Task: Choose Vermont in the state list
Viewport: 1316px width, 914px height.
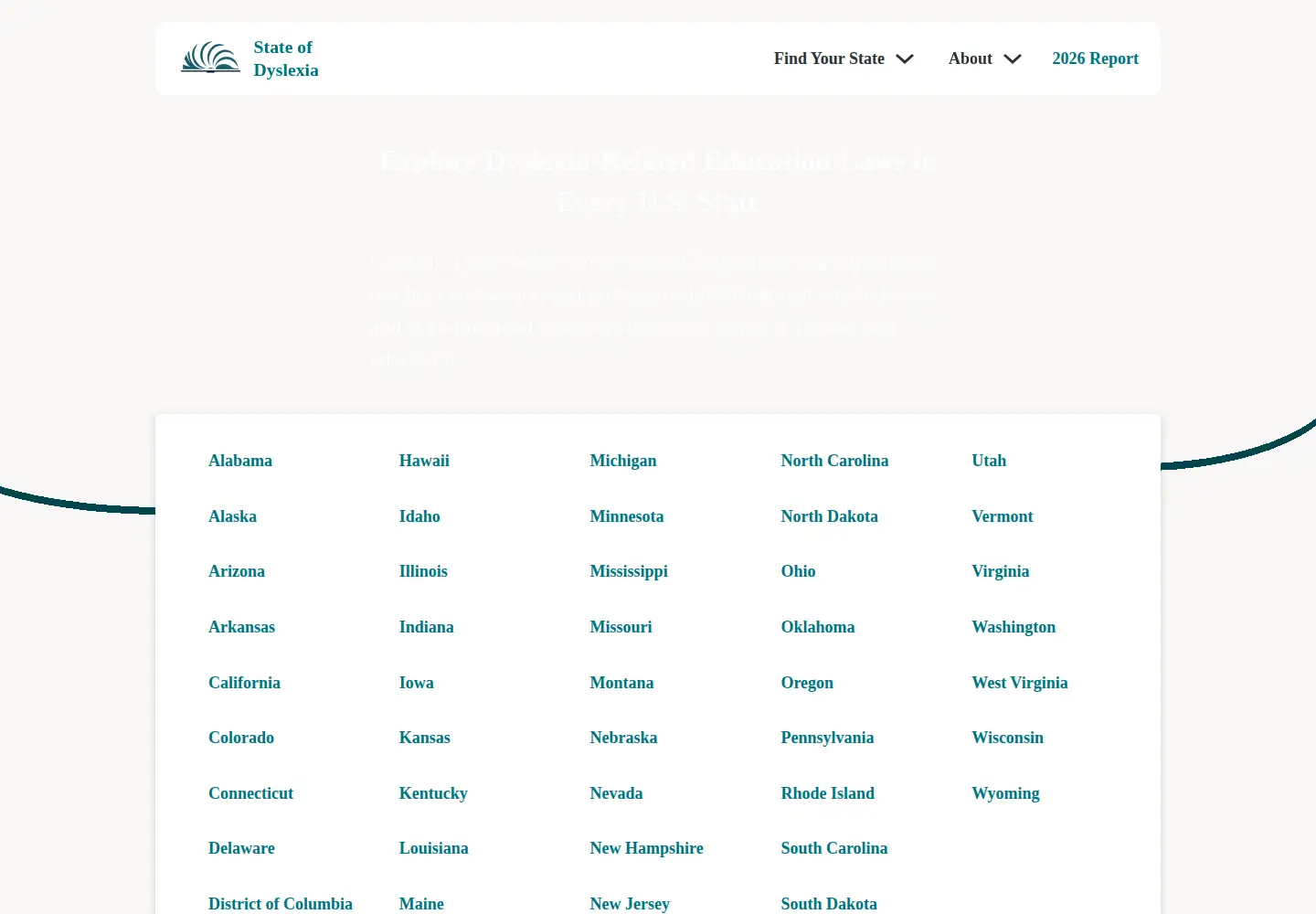Action: click(1003, 516)
